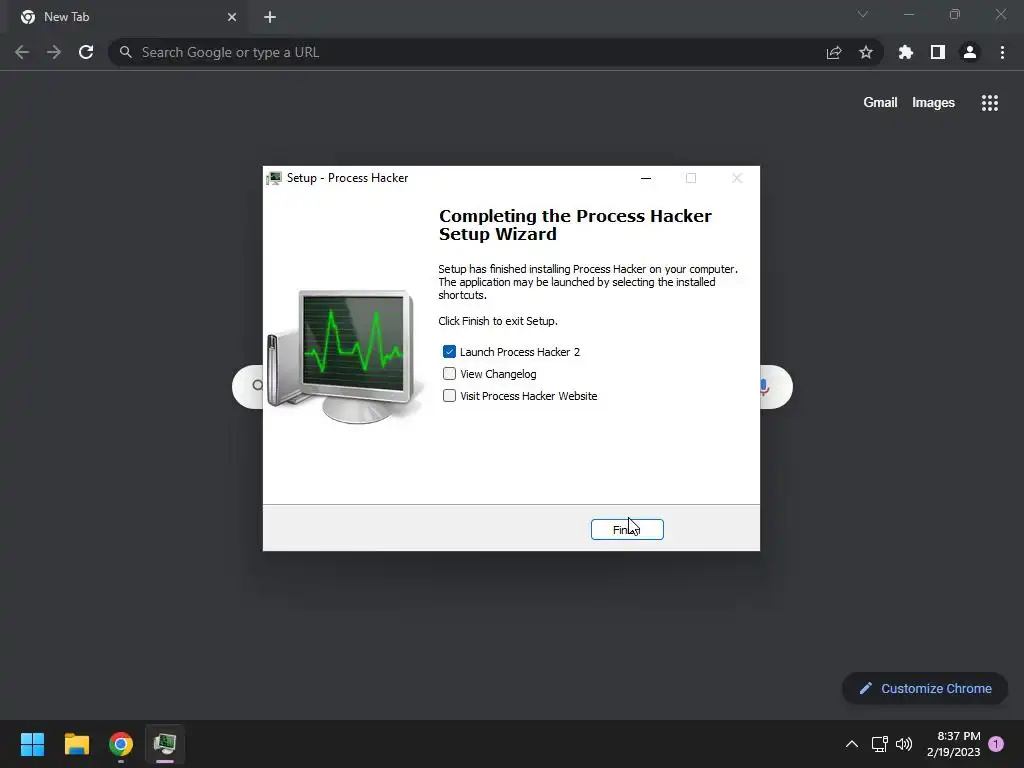Open network status tray icon
The width and height of the screenshot is (1024, 768).
pyautogui.click(x=880, y=744)
